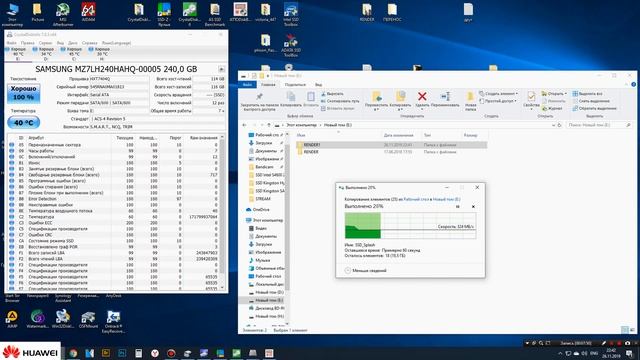640x360 pixels.
Task: Click Invert selection in the Explorer ribbon
Action: 594,108
